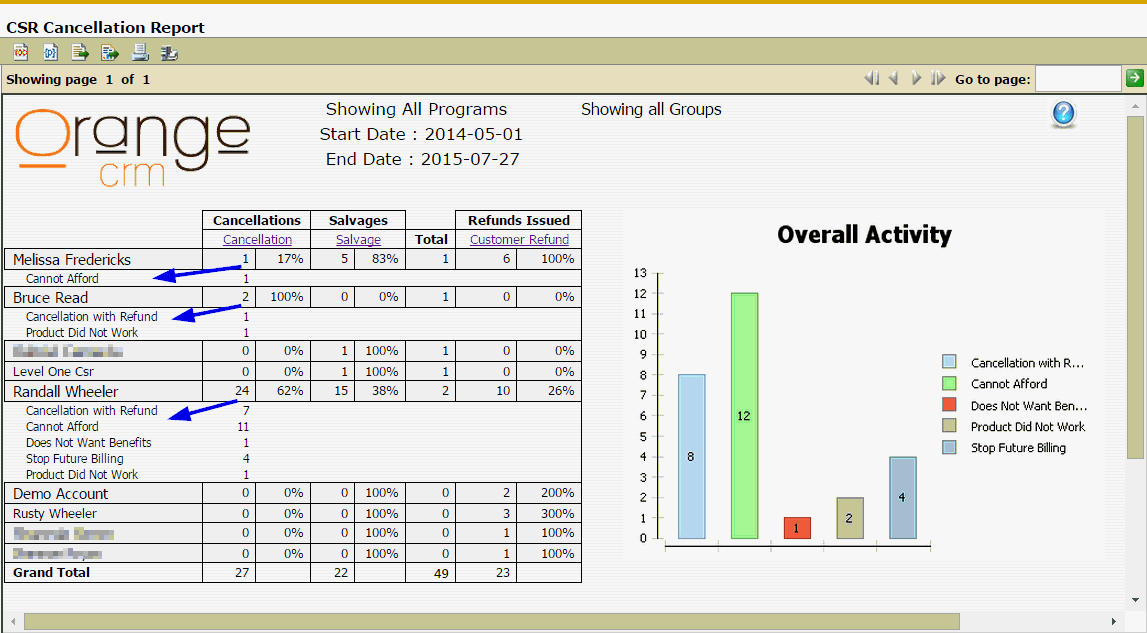This screenshot has width=1147, height=633.
Task: Click the previous page arrow
Action: pyautogui.click(x=894, y=79)
